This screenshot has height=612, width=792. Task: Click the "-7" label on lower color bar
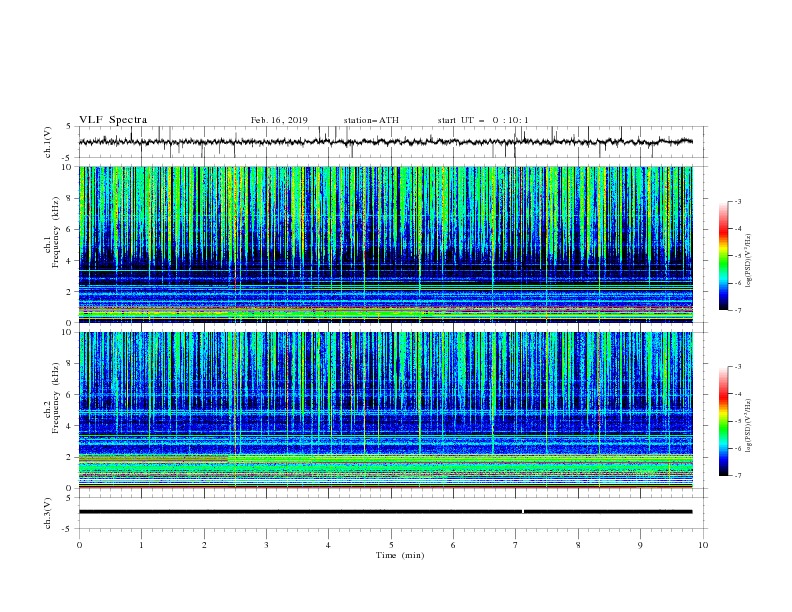click(738, 476)
